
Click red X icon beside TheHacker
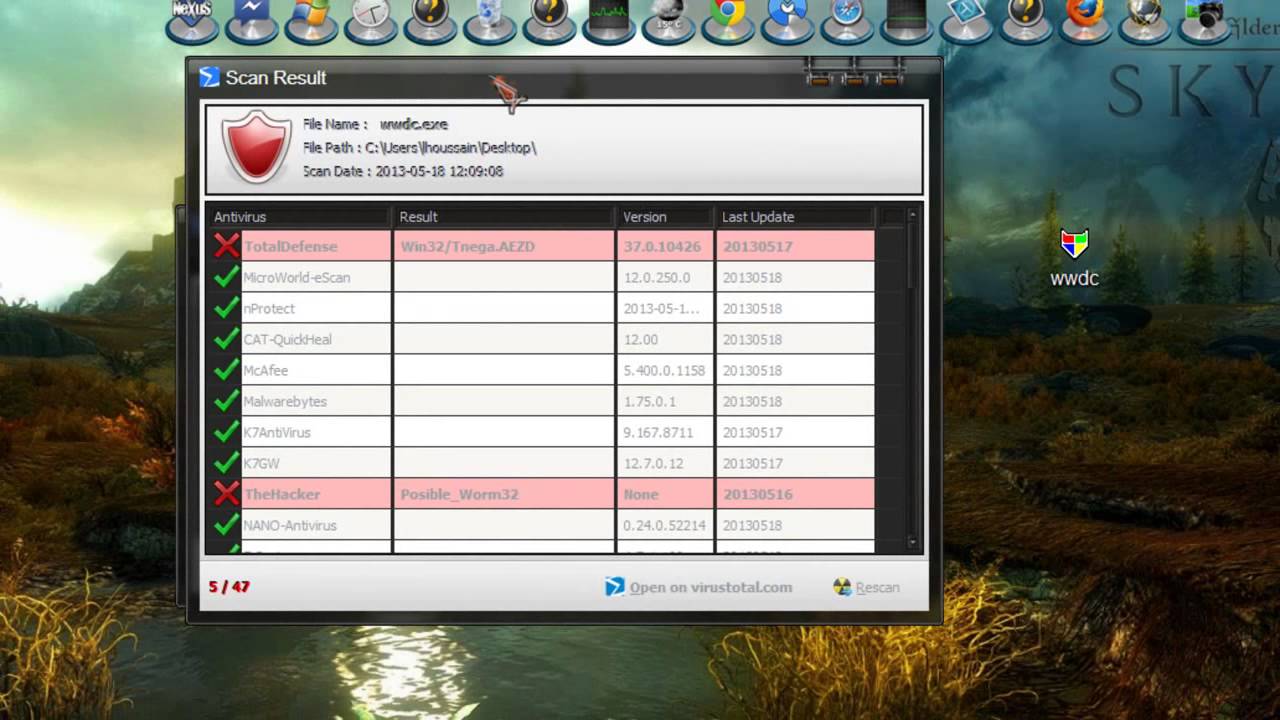(x=227, y=493)
